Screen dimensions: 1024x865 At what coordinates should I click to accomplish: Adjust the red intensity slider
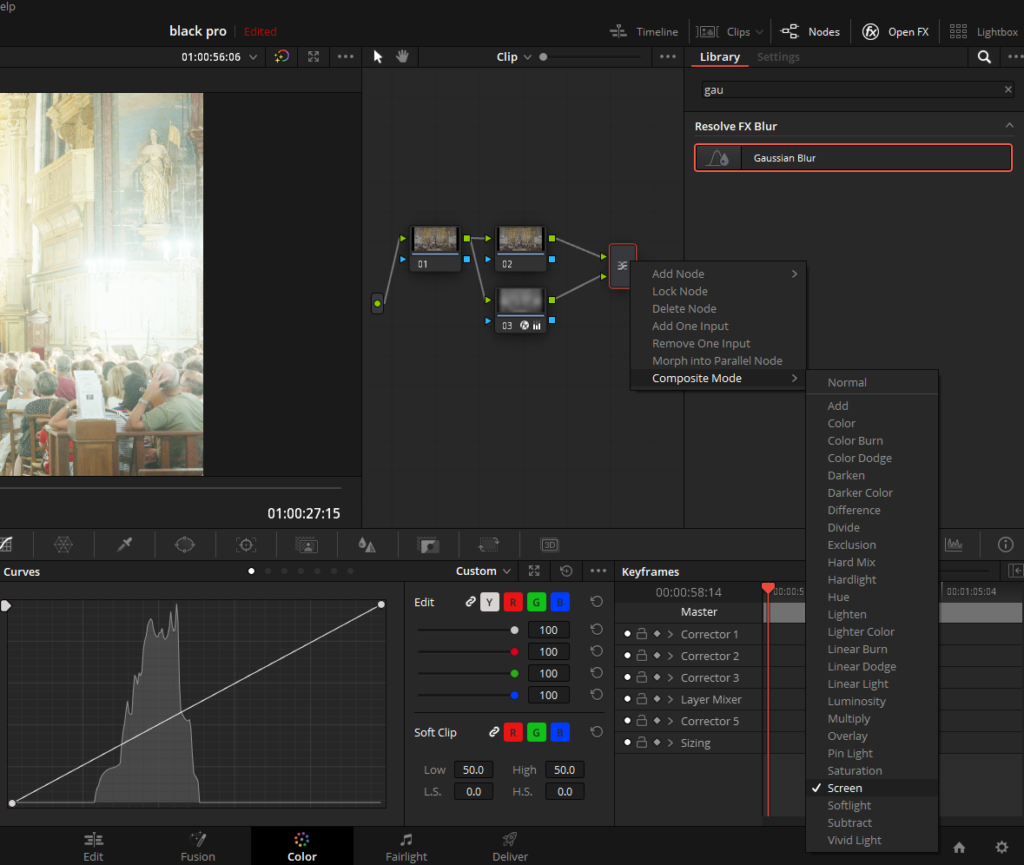[515, 652]
